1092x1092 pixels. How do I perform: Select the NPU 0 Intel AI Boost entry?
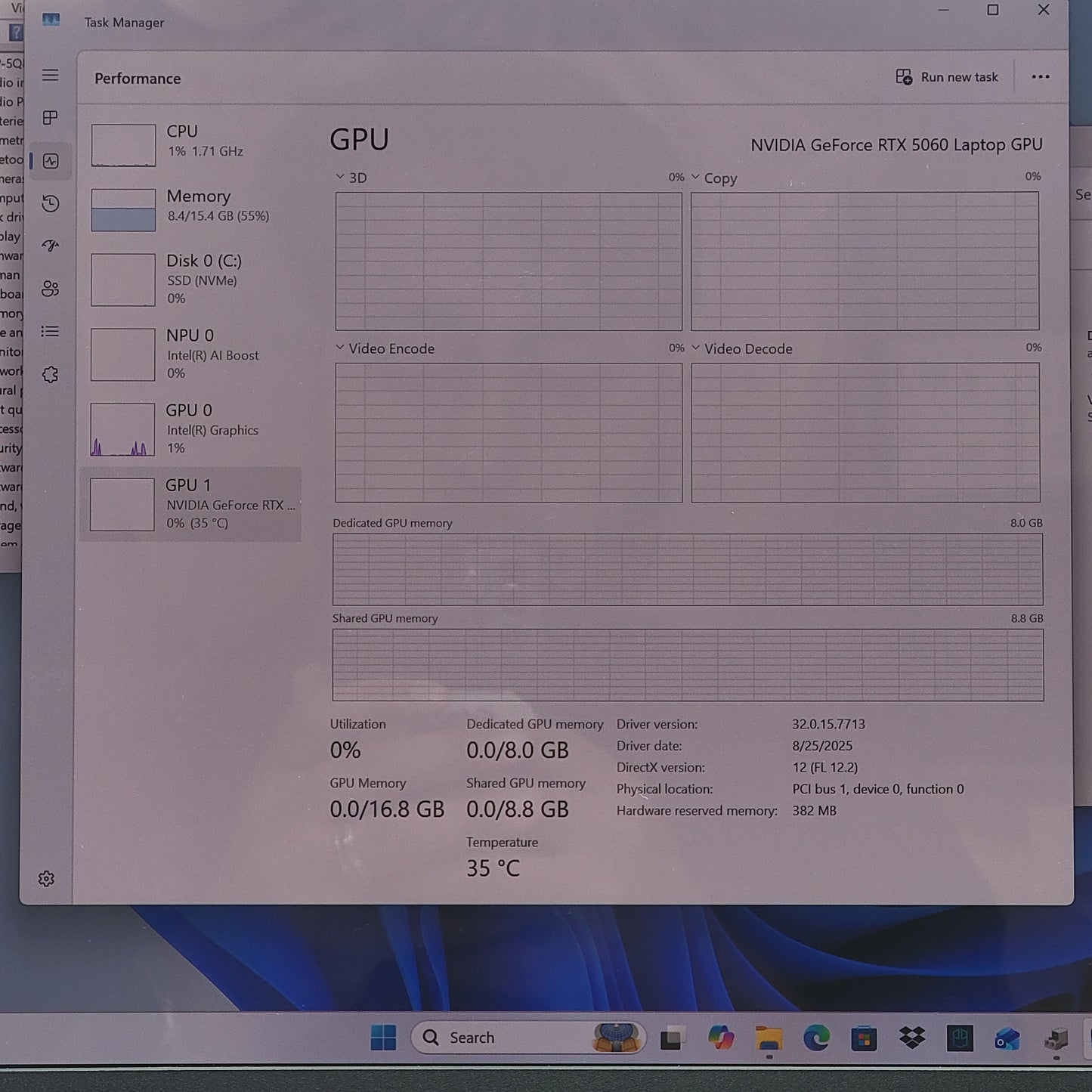[x=191, y=354]
